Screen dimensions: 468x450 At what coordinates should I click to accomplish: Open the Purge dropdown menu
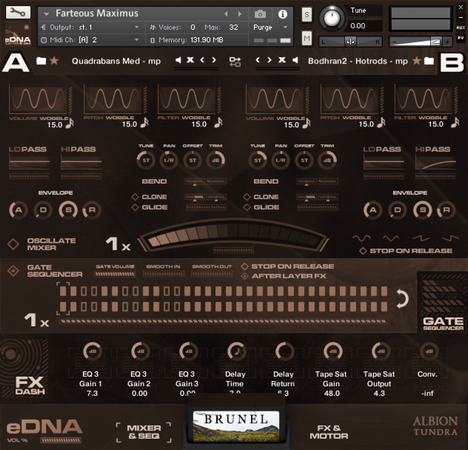(x=270, y=27)
